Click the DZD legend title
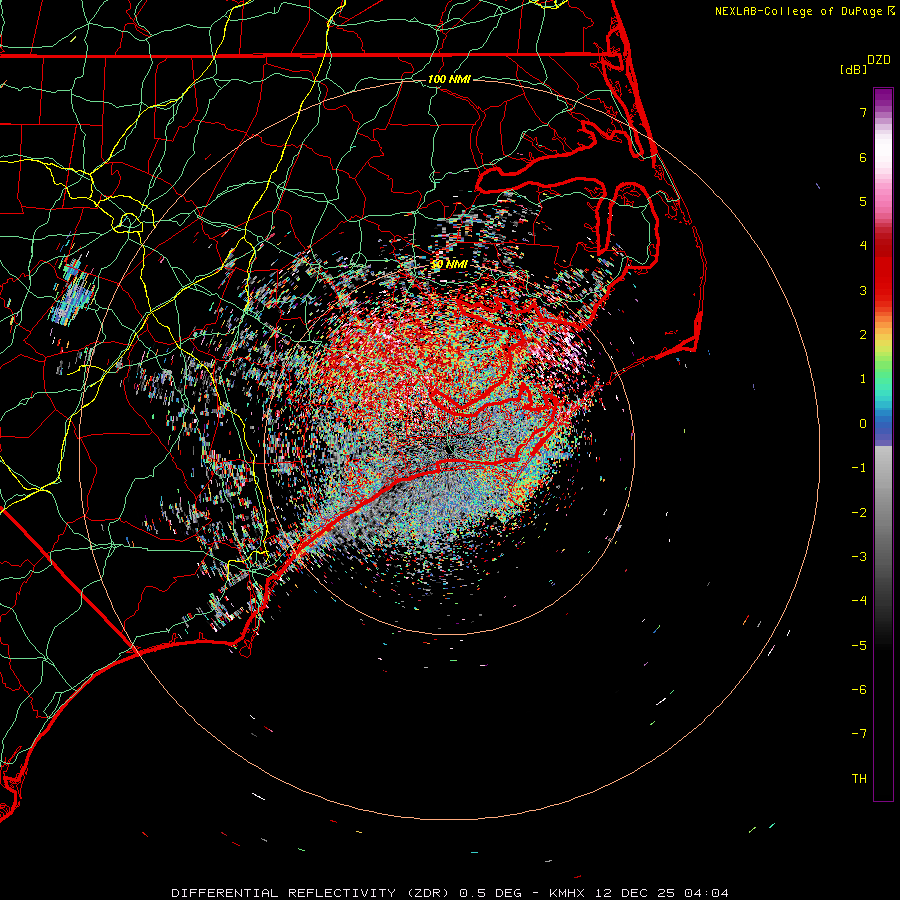The width and height of the screenshot is (900, 900). [x=879, y=60]
